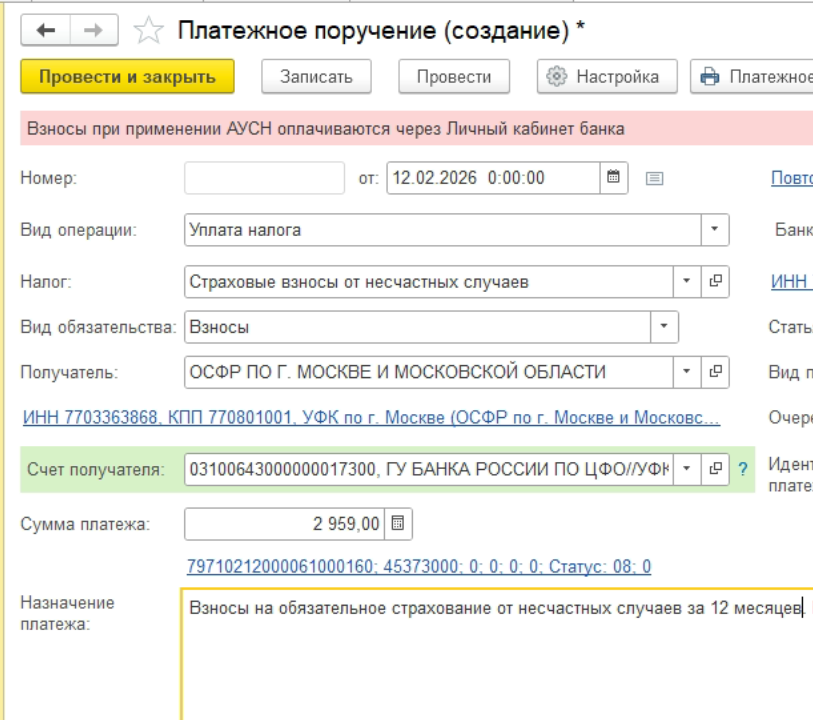
Task: Expand the Вид операции dropdown arrow
Action: click(x=714, y=230)
